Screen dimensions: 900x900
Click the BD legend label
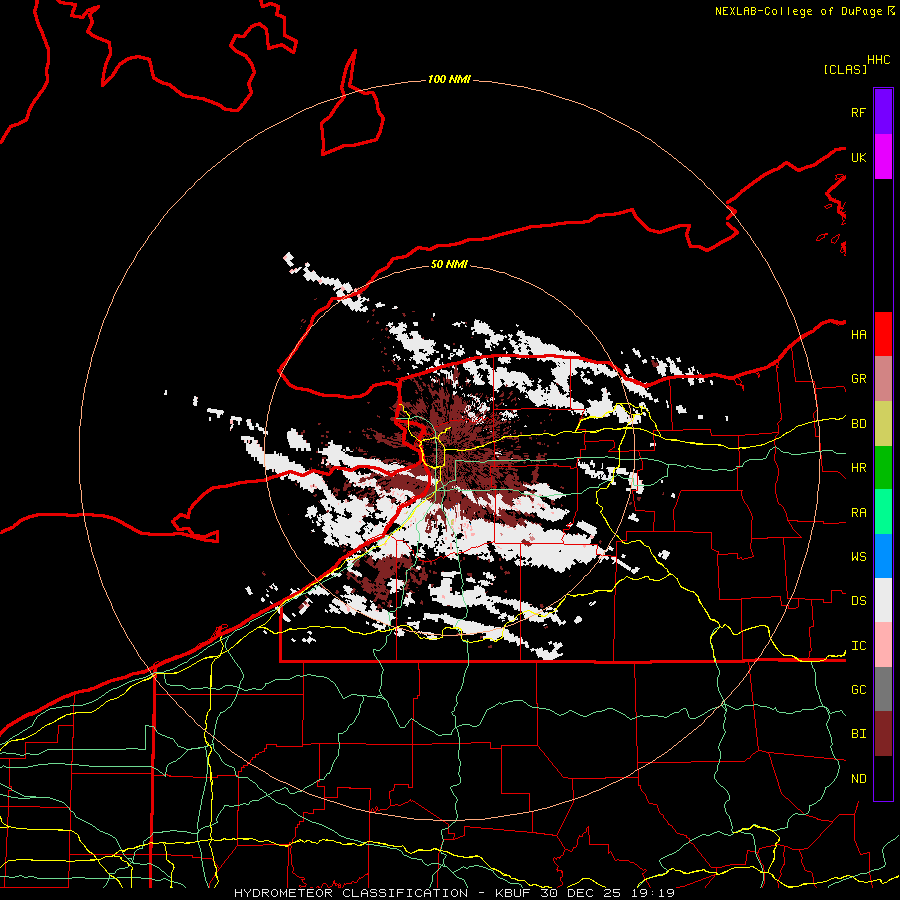858,424
